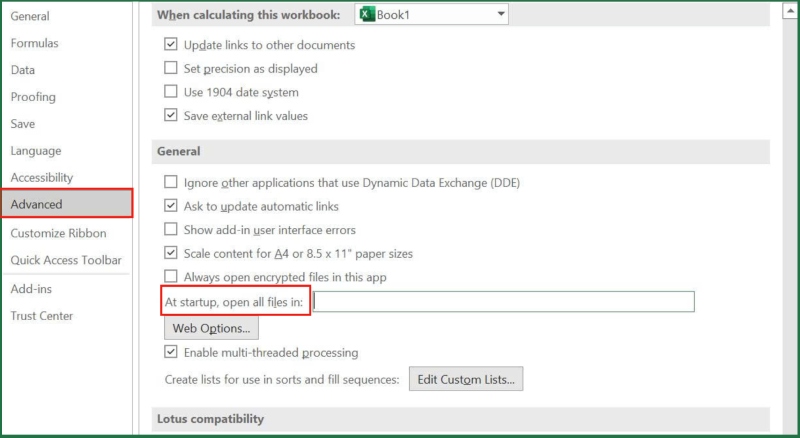This screenshot has height=438, width=800.
Task: Open the Accessibility options
Action: pyautogui.click(x=42, y=178)
